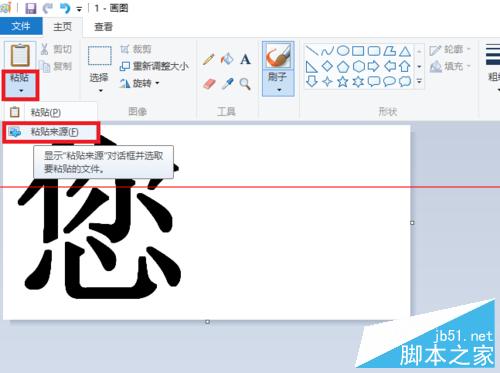Select the left arrow shape

point(389,66)
